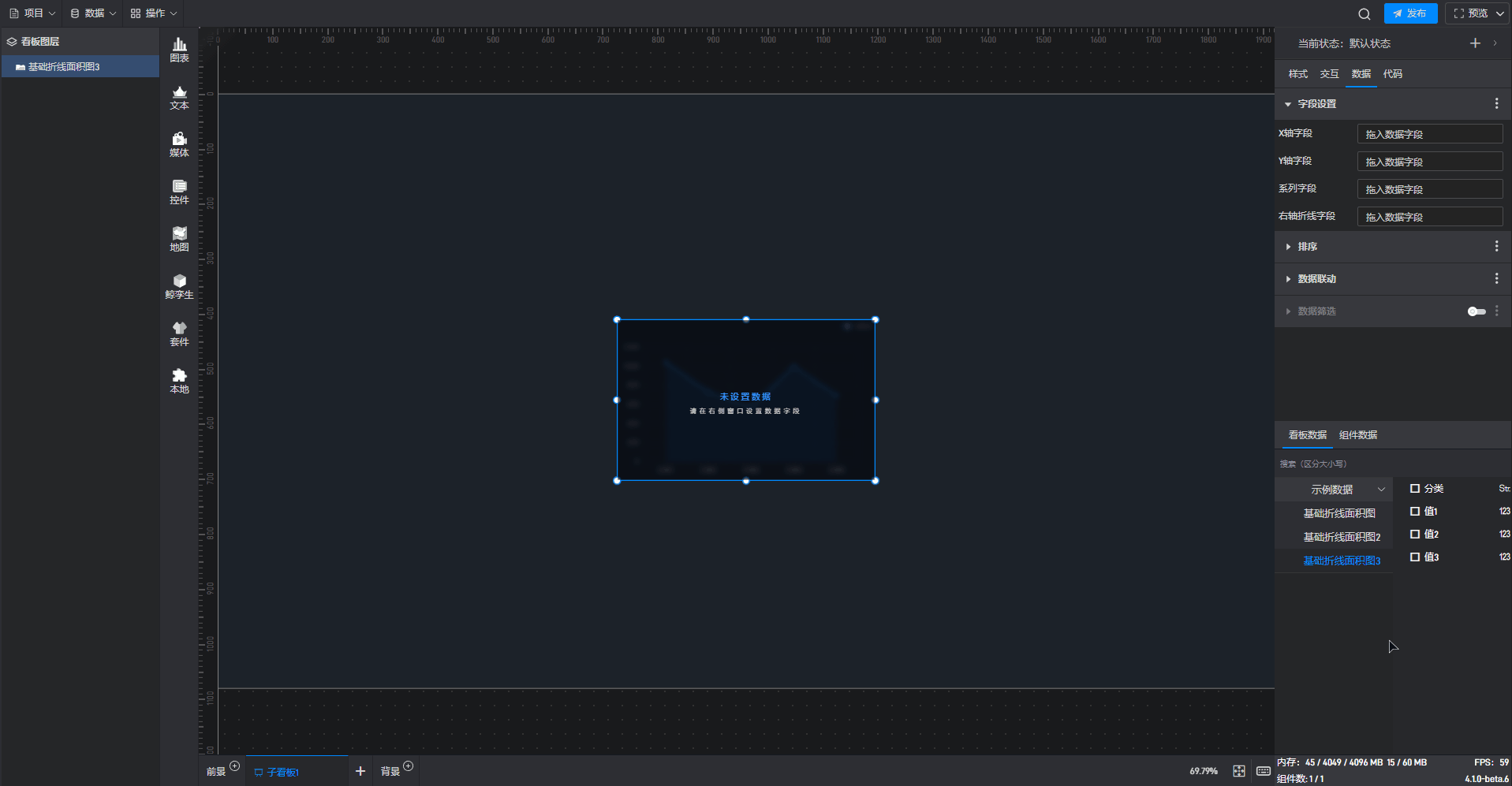This screenshot has height=786, width=1512.
Task: Check the 分类 field checkbox
Action: tap(1415, 489)
